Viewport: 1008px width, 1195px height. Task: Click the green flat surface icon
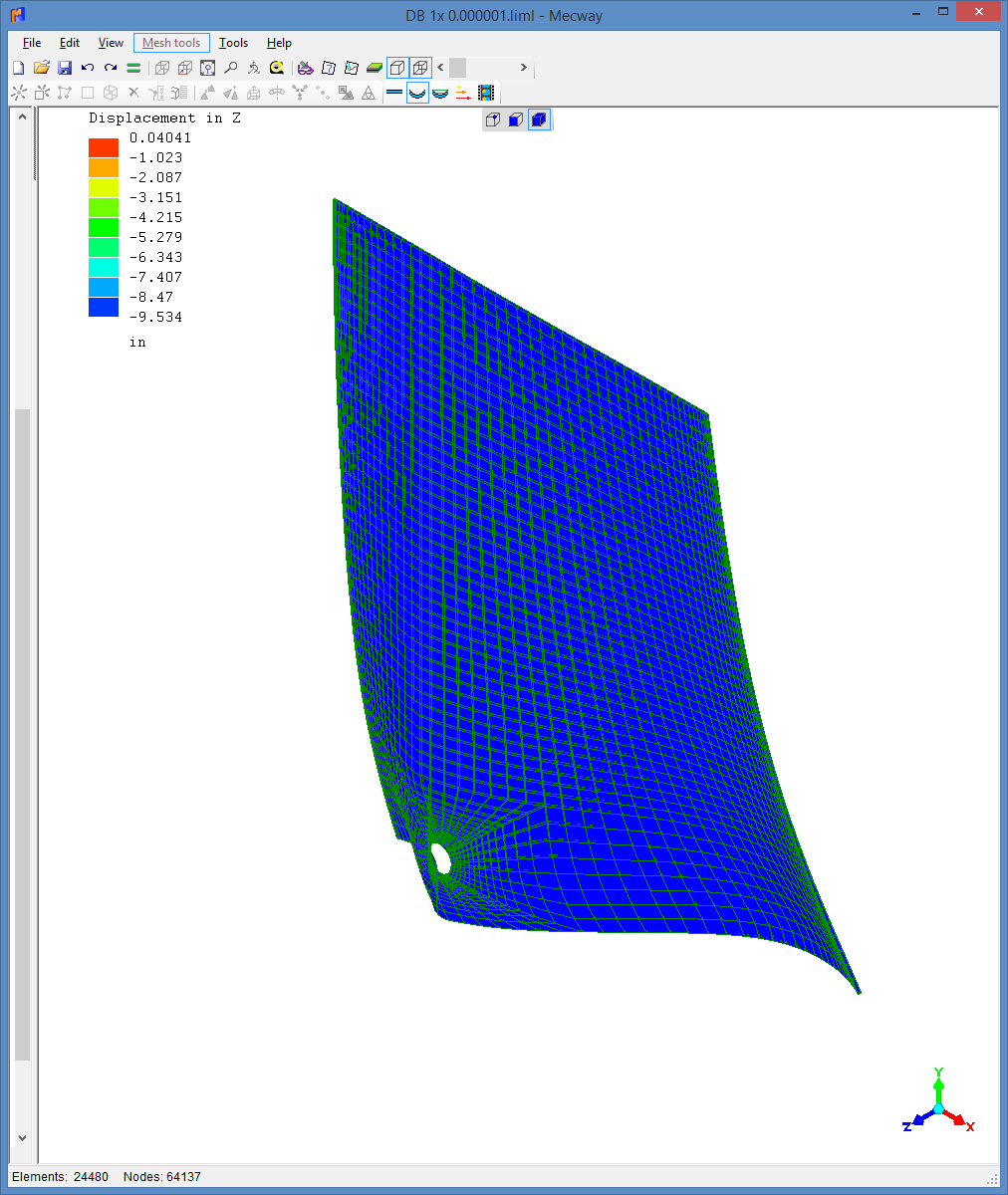(374, 68)
